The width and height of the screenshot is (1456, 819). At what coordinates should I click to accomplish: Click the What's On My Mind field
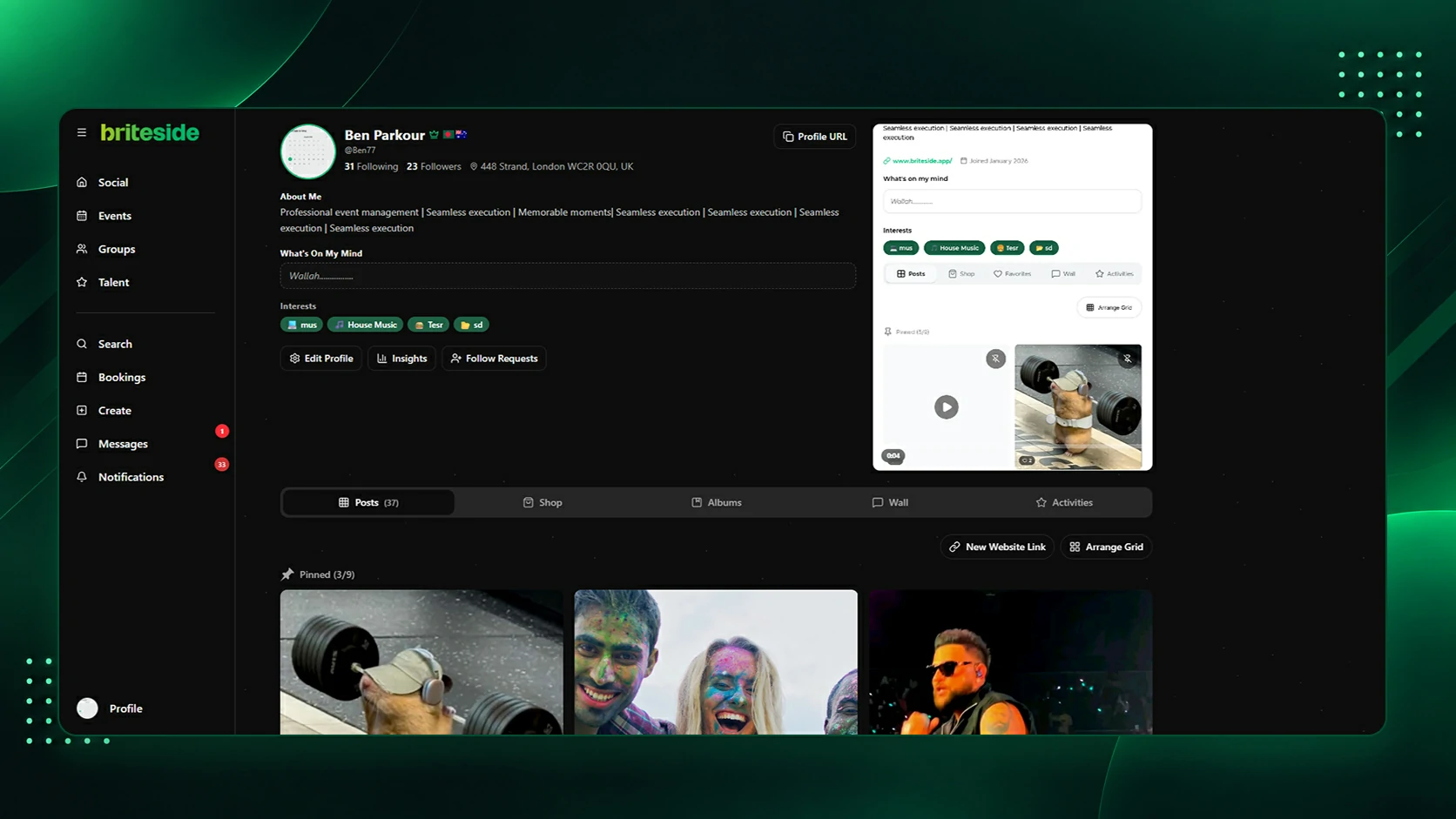click(568, 276)
